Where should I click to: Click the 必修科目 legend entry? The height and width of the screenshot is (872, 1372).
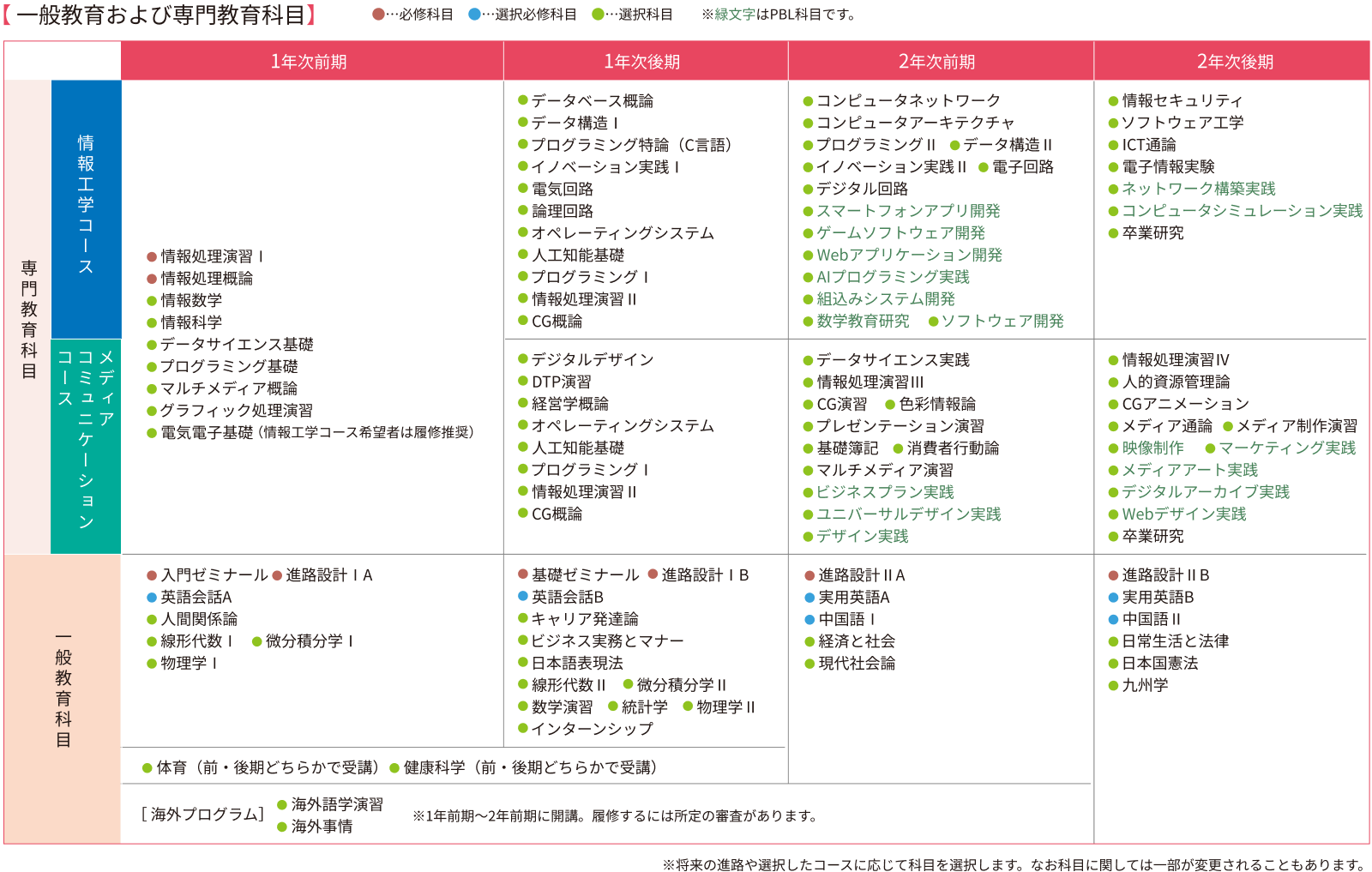(x=412, y=15)
